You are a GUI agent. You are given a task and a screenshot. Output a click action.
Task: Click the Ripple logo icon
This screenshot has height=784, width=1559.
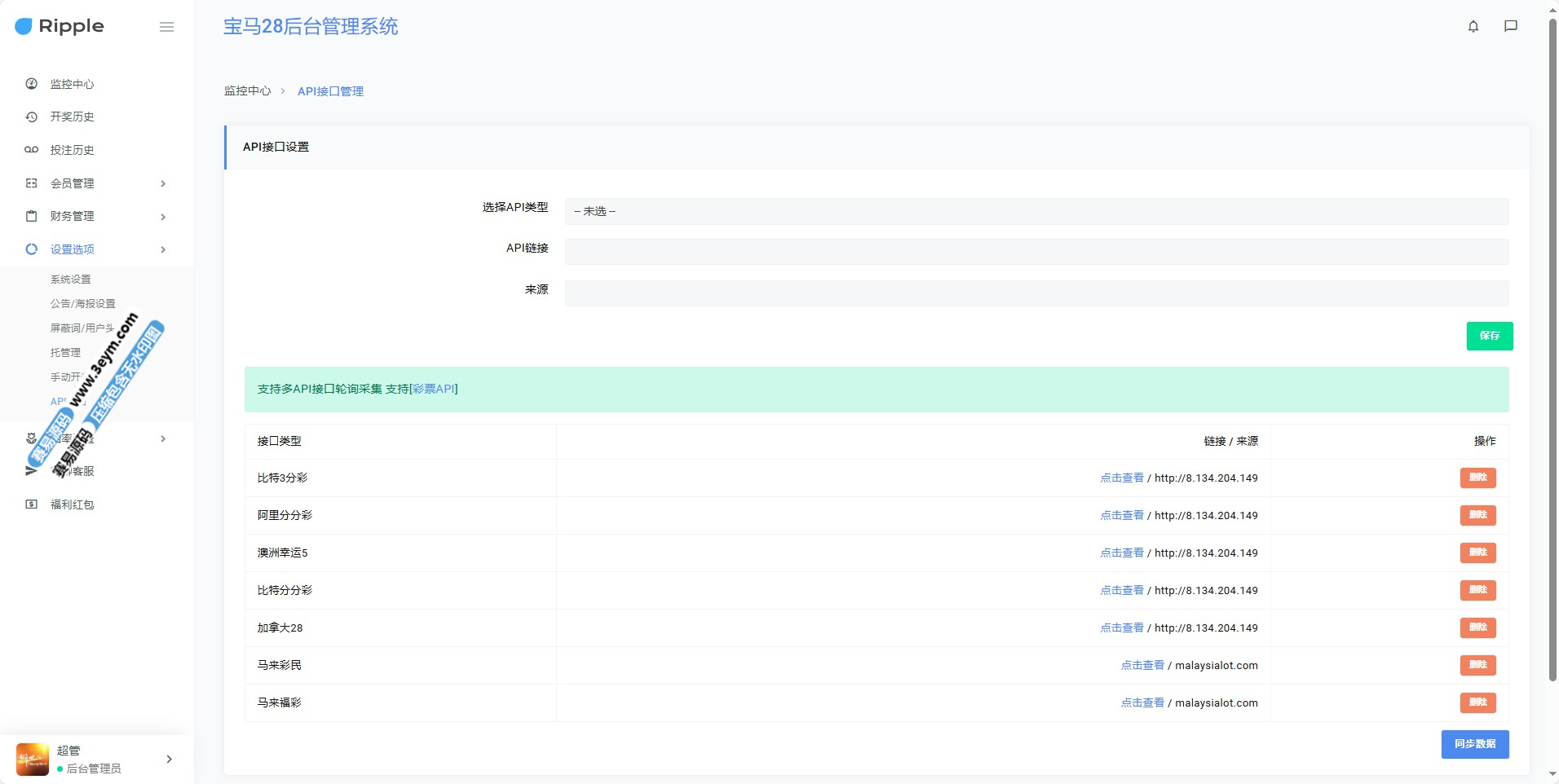[24, 27]
